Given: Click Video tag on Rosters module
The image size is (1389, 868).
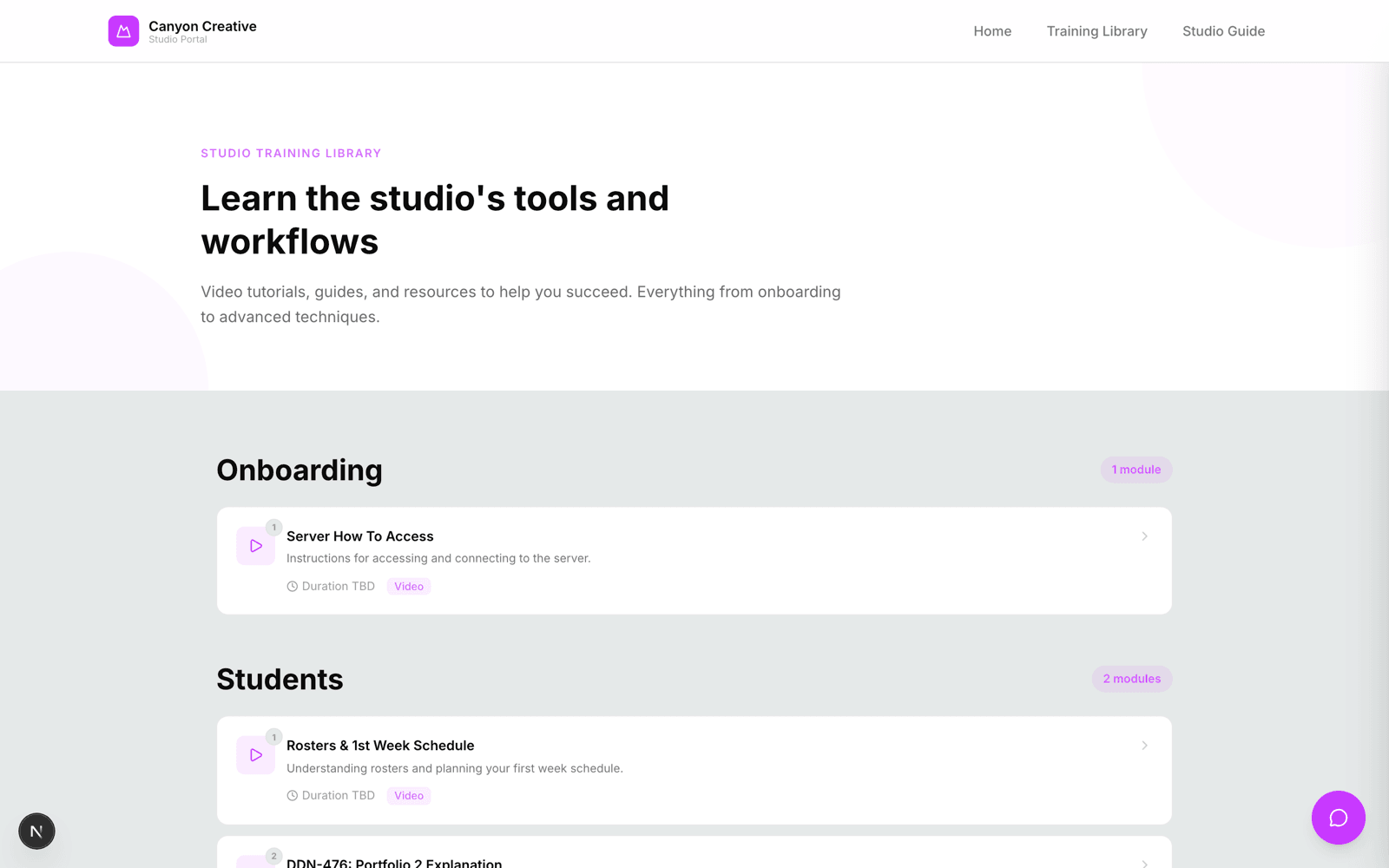Looking at the screenshot, I should click(x=409, y=796).
